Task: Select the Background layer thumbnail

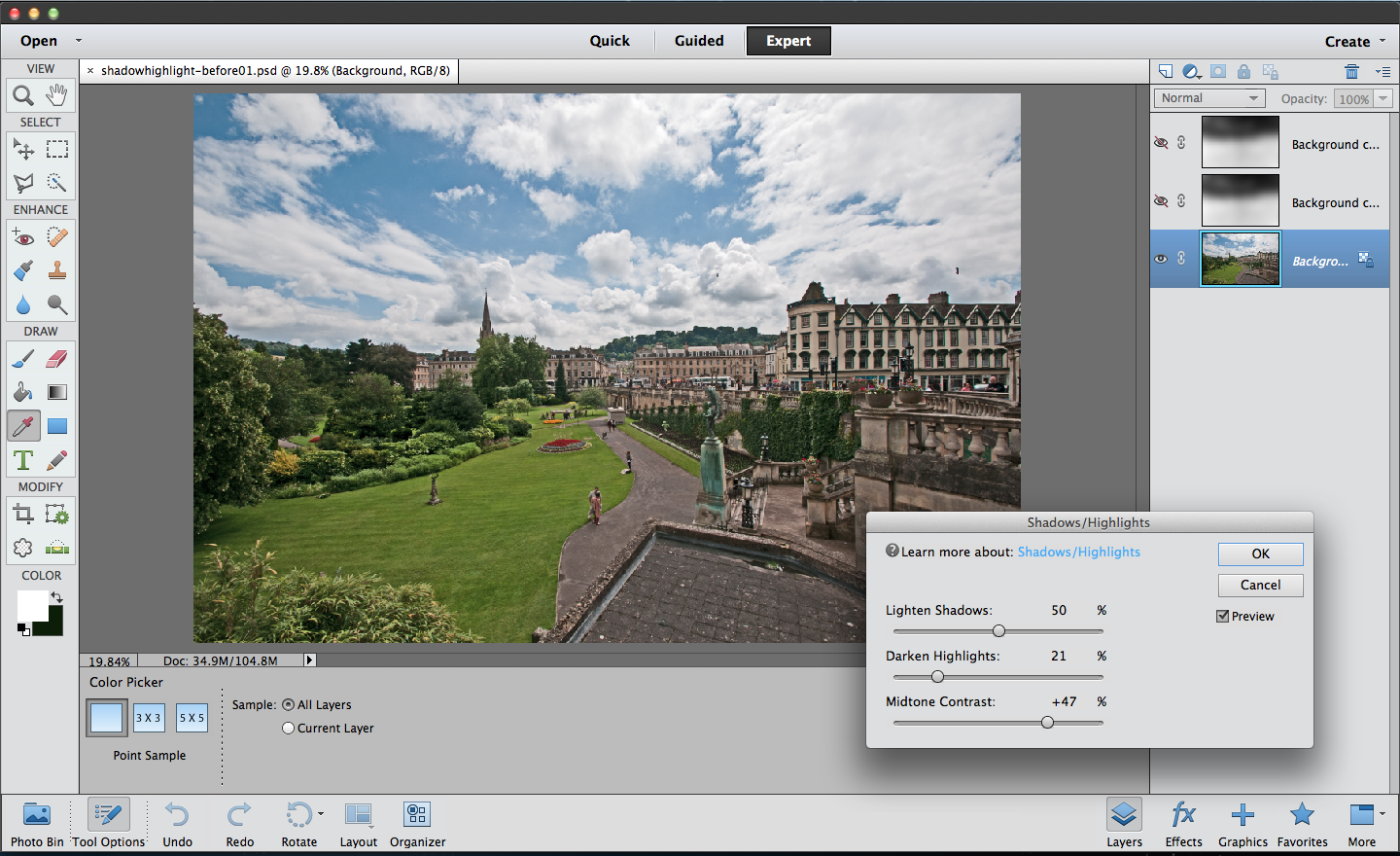Action: [1240, 258]
